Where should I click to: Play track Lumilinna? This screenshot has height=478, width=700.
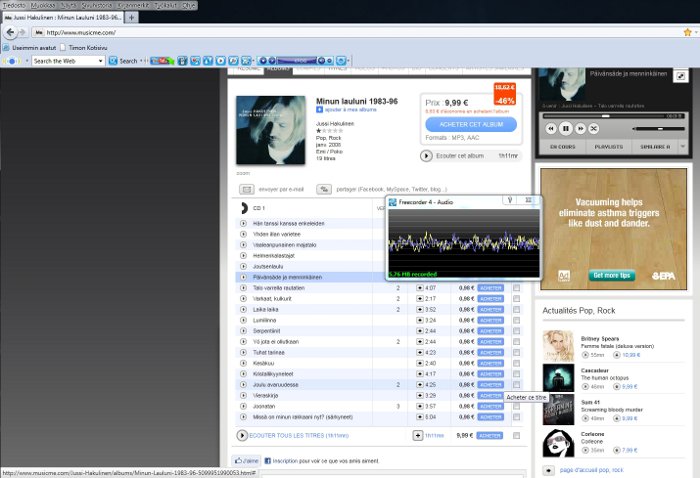(x=243, y=320)
